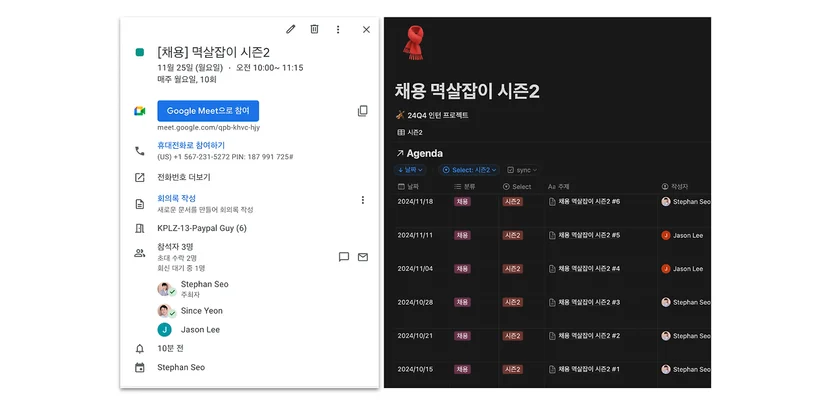The height and width of the screenshot is (403, 828).
Task: Copy the Meet link with copy icon
Action: pyautogui.click(x=363, y=111)
